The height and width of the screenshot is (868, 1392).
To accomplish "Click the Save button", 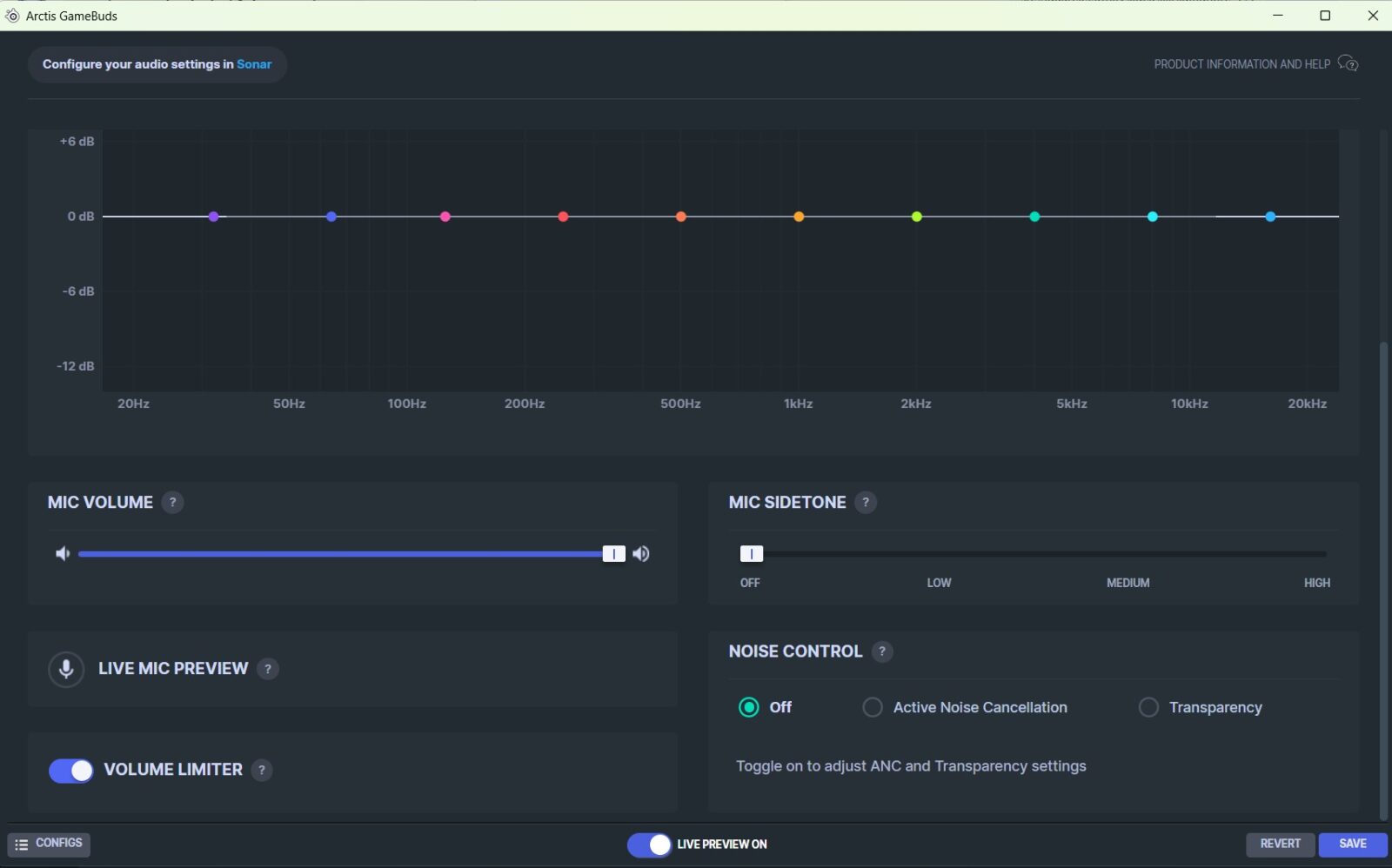I will point(1352,844).
